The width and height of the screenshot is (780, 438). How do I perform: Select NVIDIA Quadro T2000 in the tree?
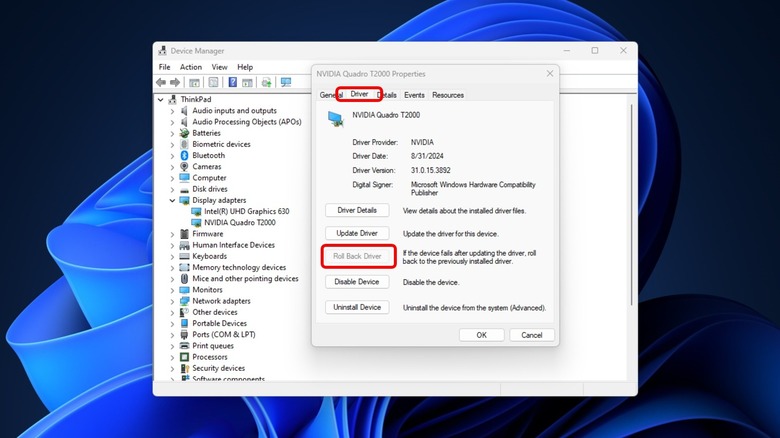[238, 223]
